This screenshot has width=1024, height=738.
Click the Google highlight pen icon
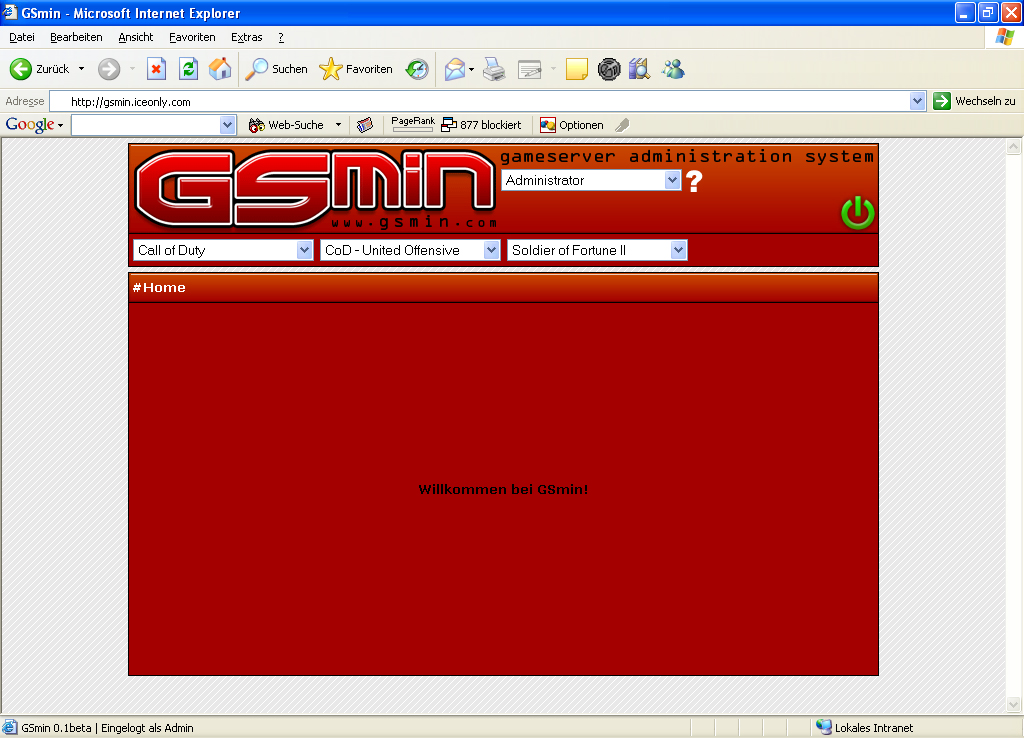(x=622, y=125)
